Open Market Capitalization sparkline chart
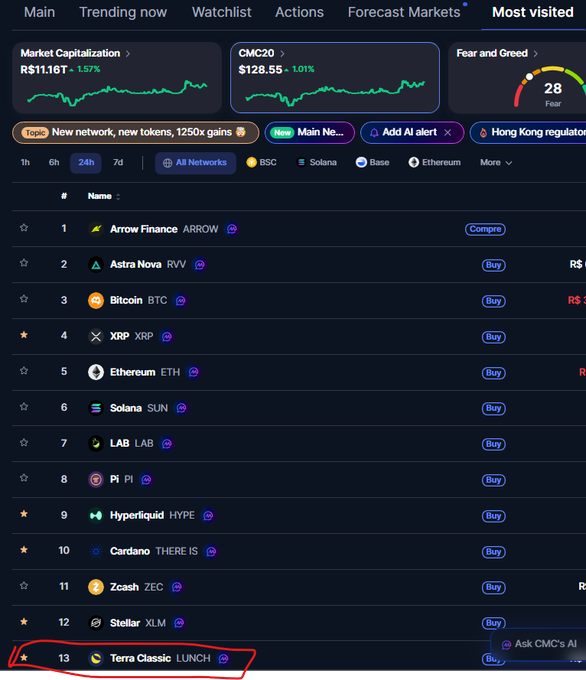This screenshot has height=680, width=586. [x=117, y=92]
